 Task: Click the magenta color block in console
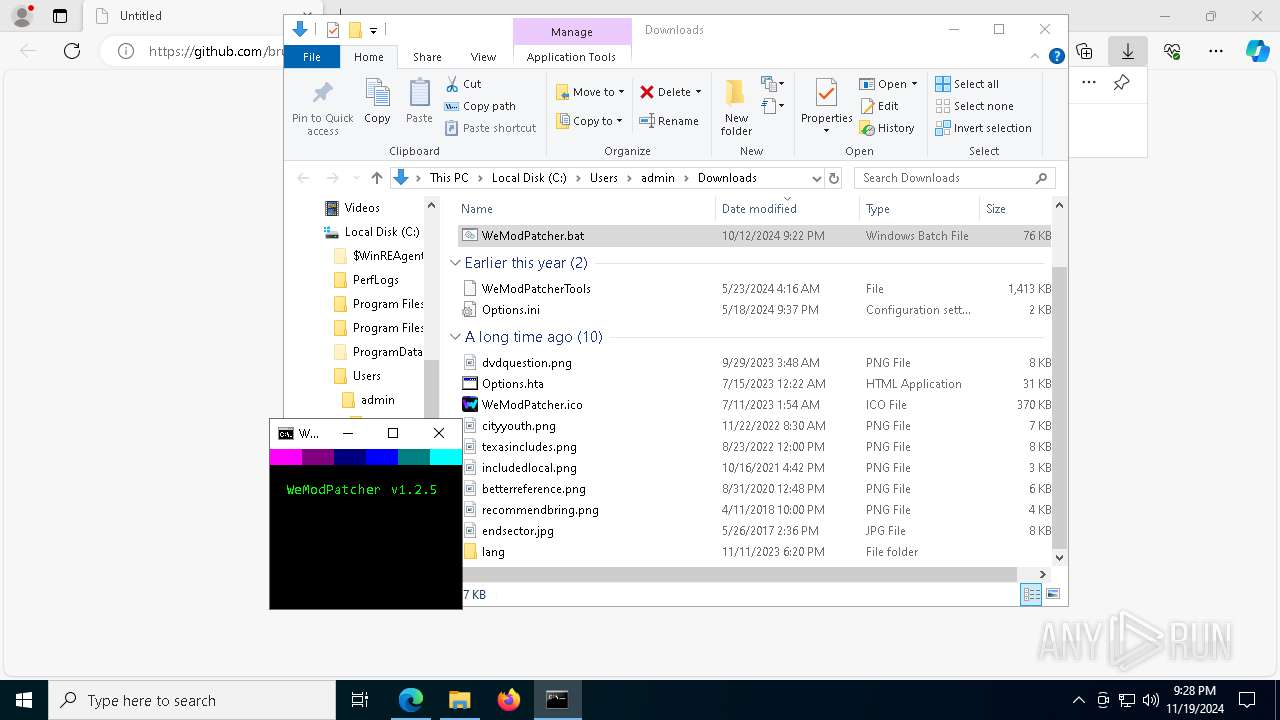tap(286, 457)
